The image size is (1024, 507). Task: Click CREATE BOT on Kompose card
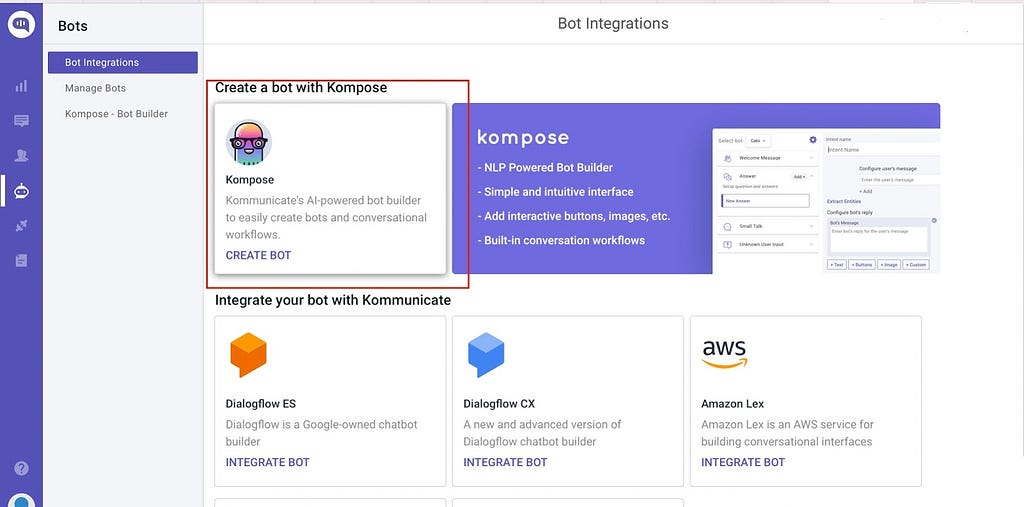click(x=259, y=255)
